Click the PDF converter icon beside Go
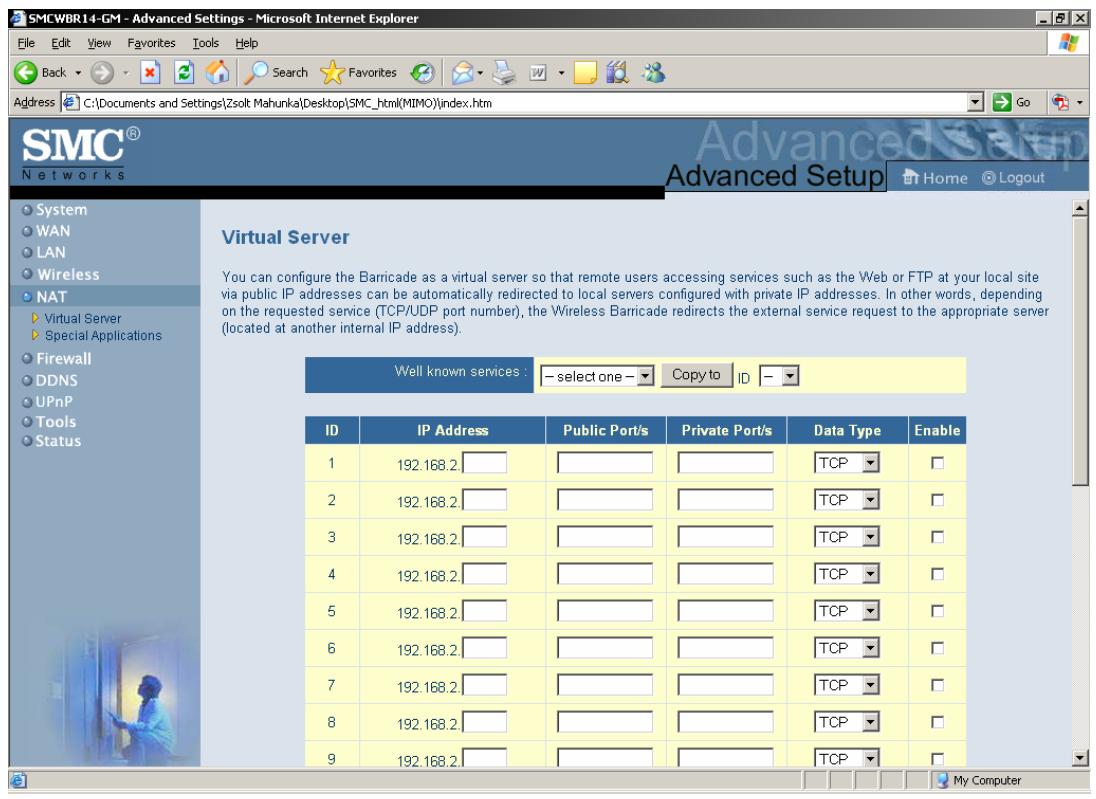This screenshot has height=799, width=1096. click(x=1060, y=103)
